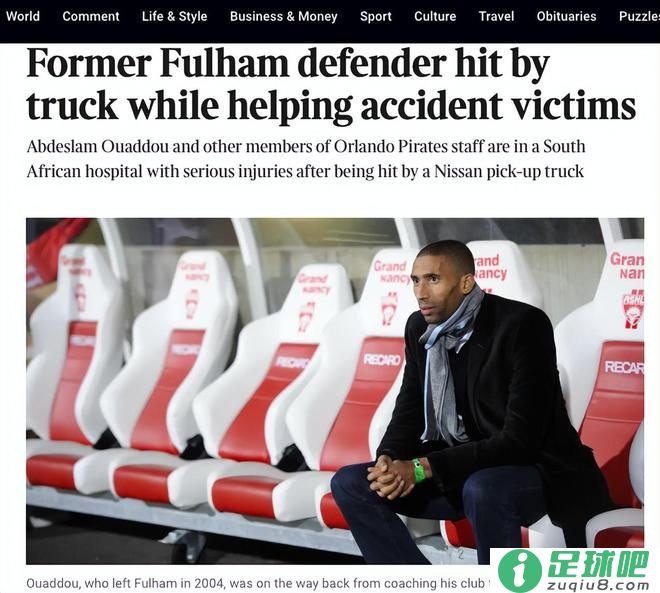
Task: Open the article photo of dugout seats
Action: [335, 391]
